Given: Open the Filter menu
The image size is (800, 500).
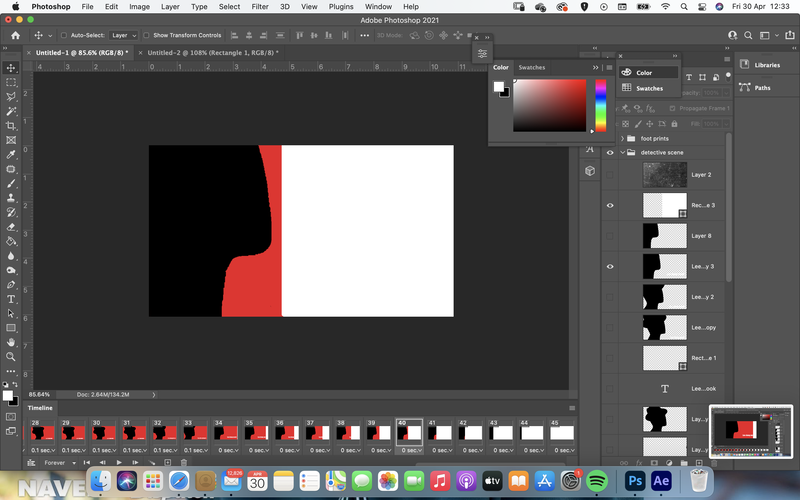Looking at the screenshot, I should (x=260, y=7).
